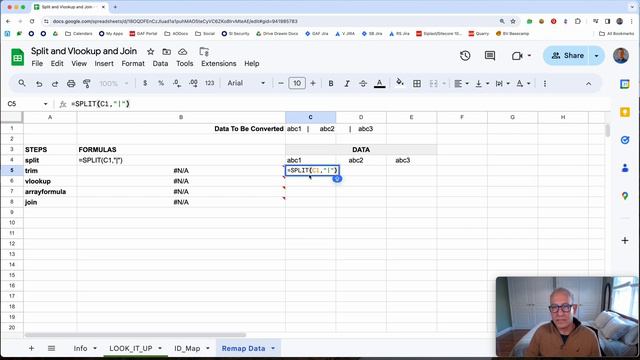The image size is (640, 360).
Task: Open borders tool
Action: [x=417, y=83]
